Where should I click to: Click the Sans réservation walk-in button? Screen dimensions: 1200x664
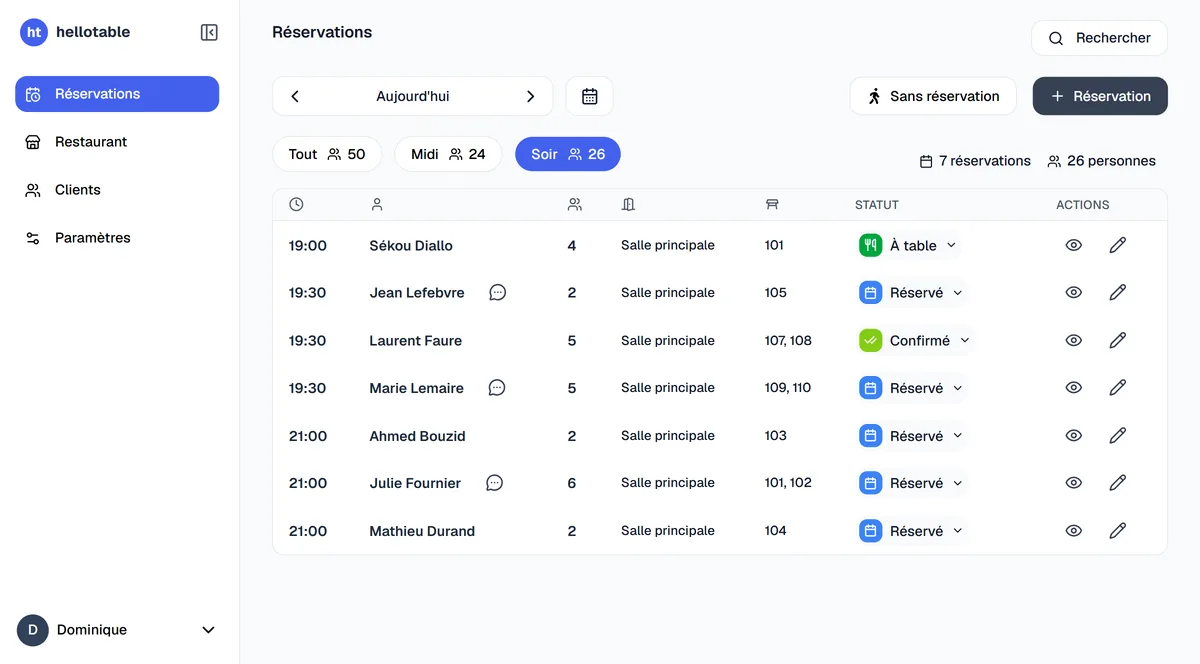click(933, 96)
